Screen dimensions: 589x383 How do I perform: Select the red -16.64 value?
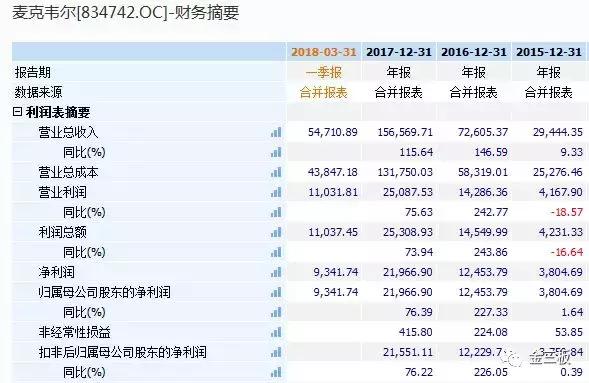tap(567, 252)
